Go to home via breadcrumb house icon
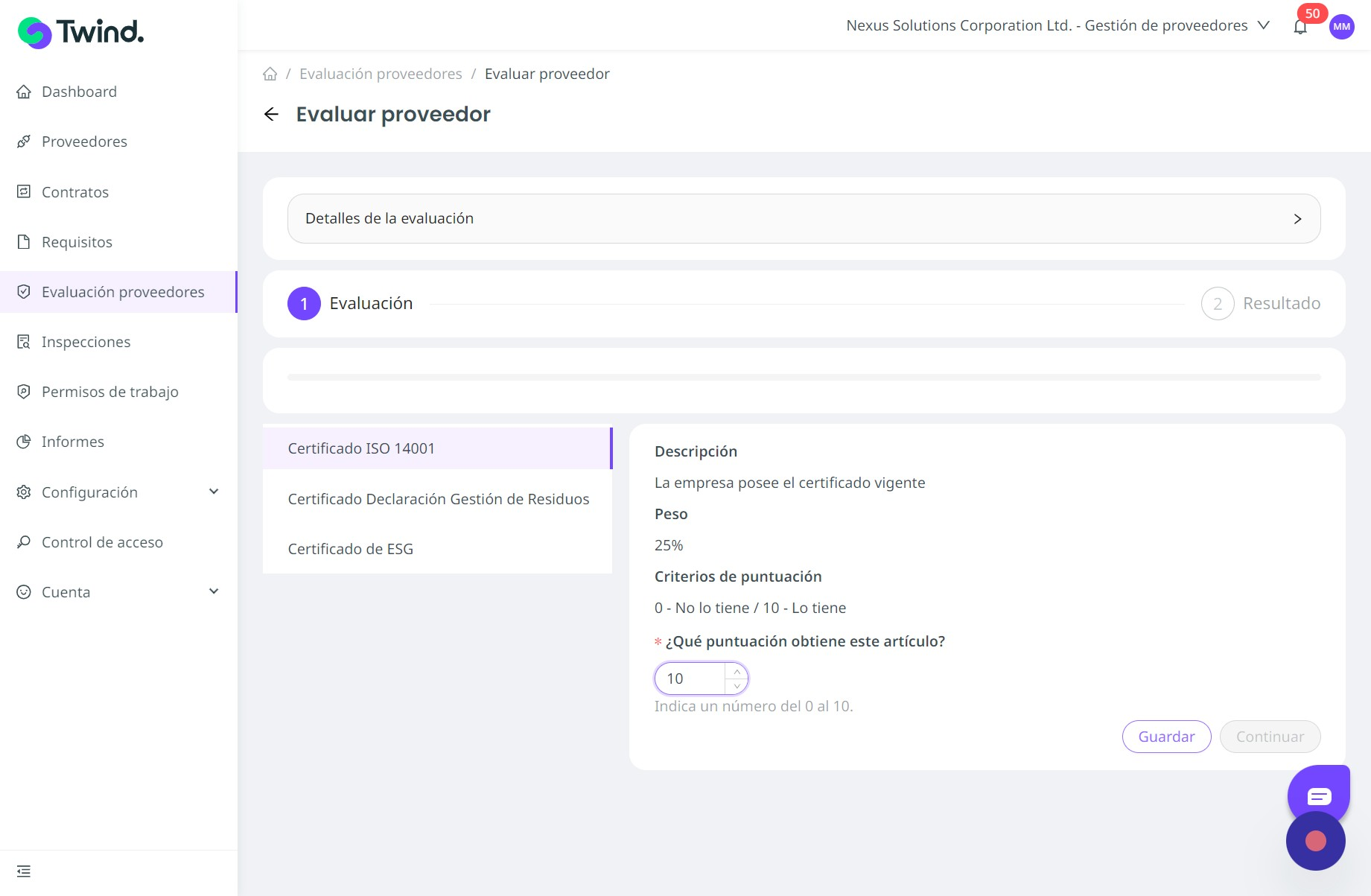 tap(270, 74)
